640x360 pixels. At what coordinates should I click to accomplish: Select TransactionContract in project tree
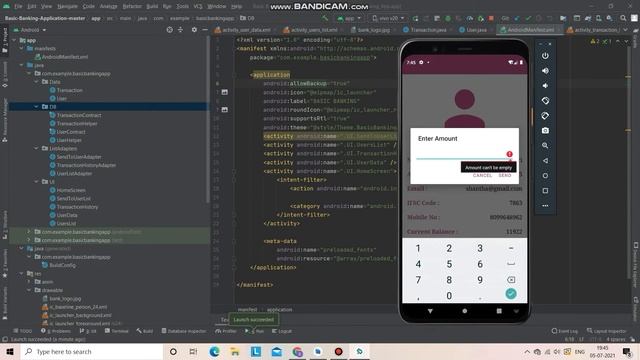(x=79, y=115)
